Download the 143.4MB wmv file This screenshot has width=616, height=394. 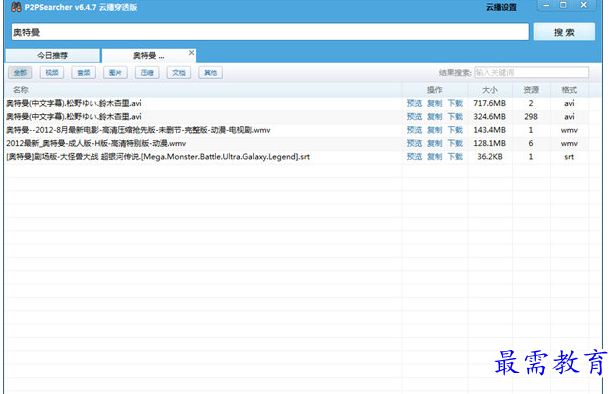pyautogui.click(x=455, y=130)
